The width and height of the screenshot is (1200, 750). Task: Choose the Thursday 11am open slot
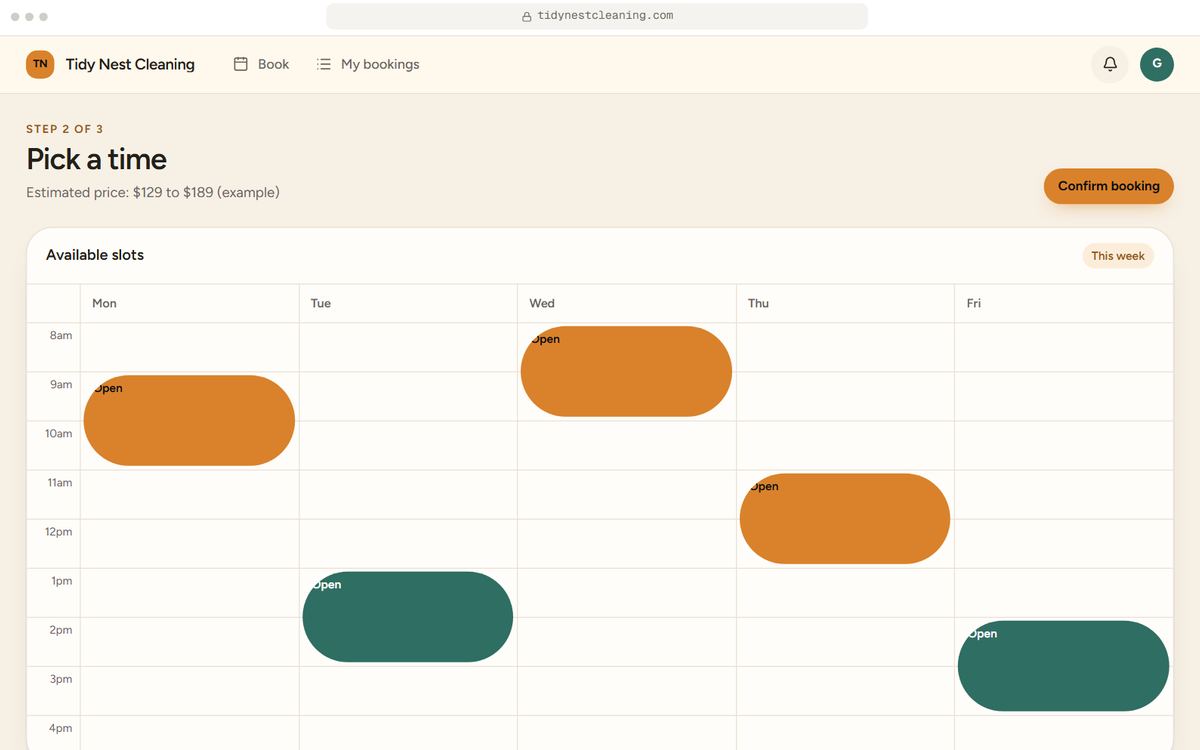coord(845,518)
